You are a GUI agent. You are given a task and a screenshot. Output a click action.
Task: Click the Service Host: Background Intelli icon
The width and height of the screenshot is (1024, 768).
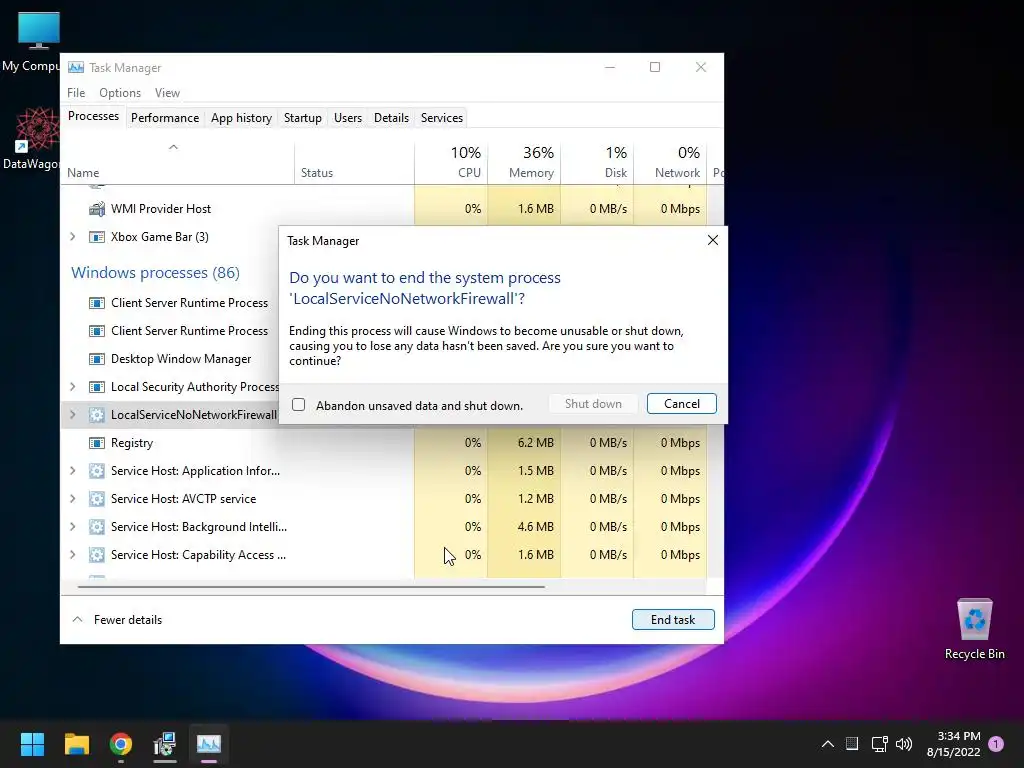[97, 527]
